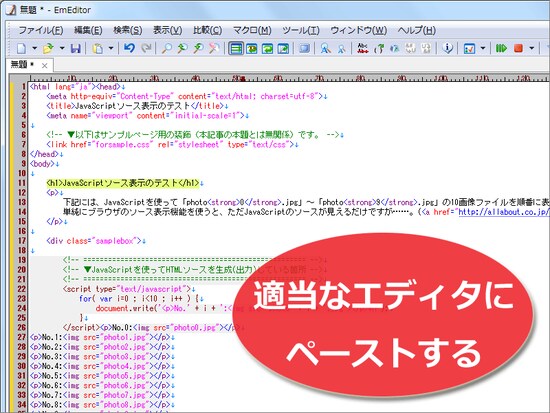Screen dimensions: 550x413
Task: Click the larger blue person icon
Action: pos(325,48)
